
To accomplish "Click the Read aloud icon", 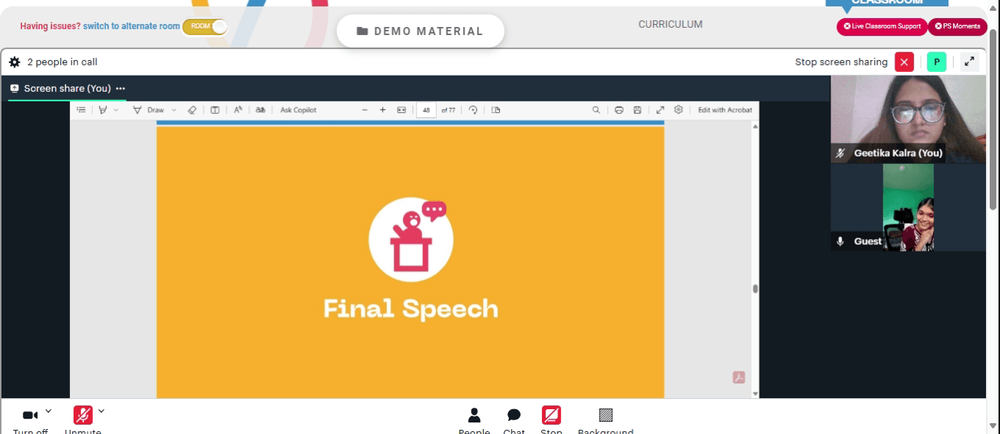I will [237, 110].
